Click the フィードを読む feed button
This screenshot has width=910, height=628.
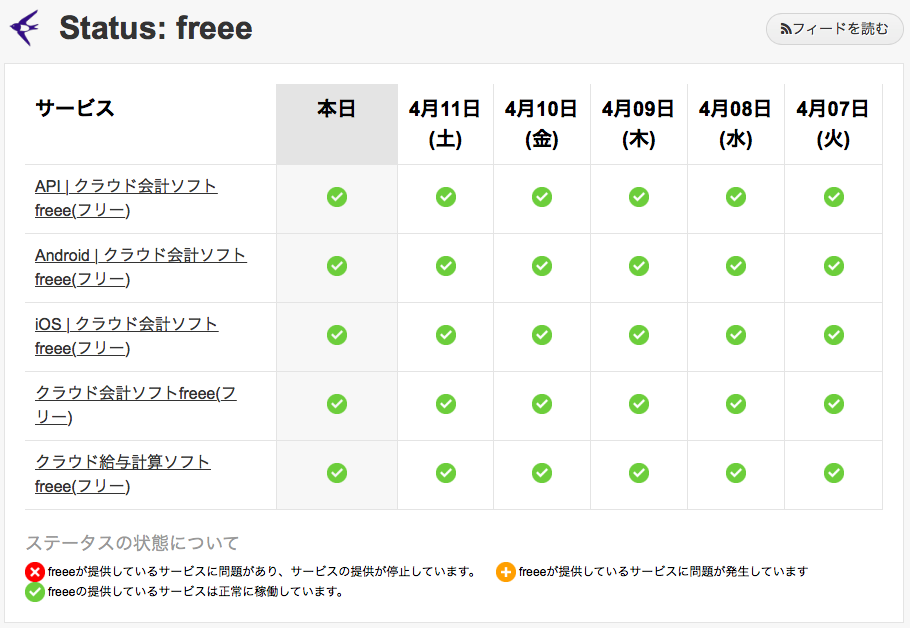[x=834, y=29]
